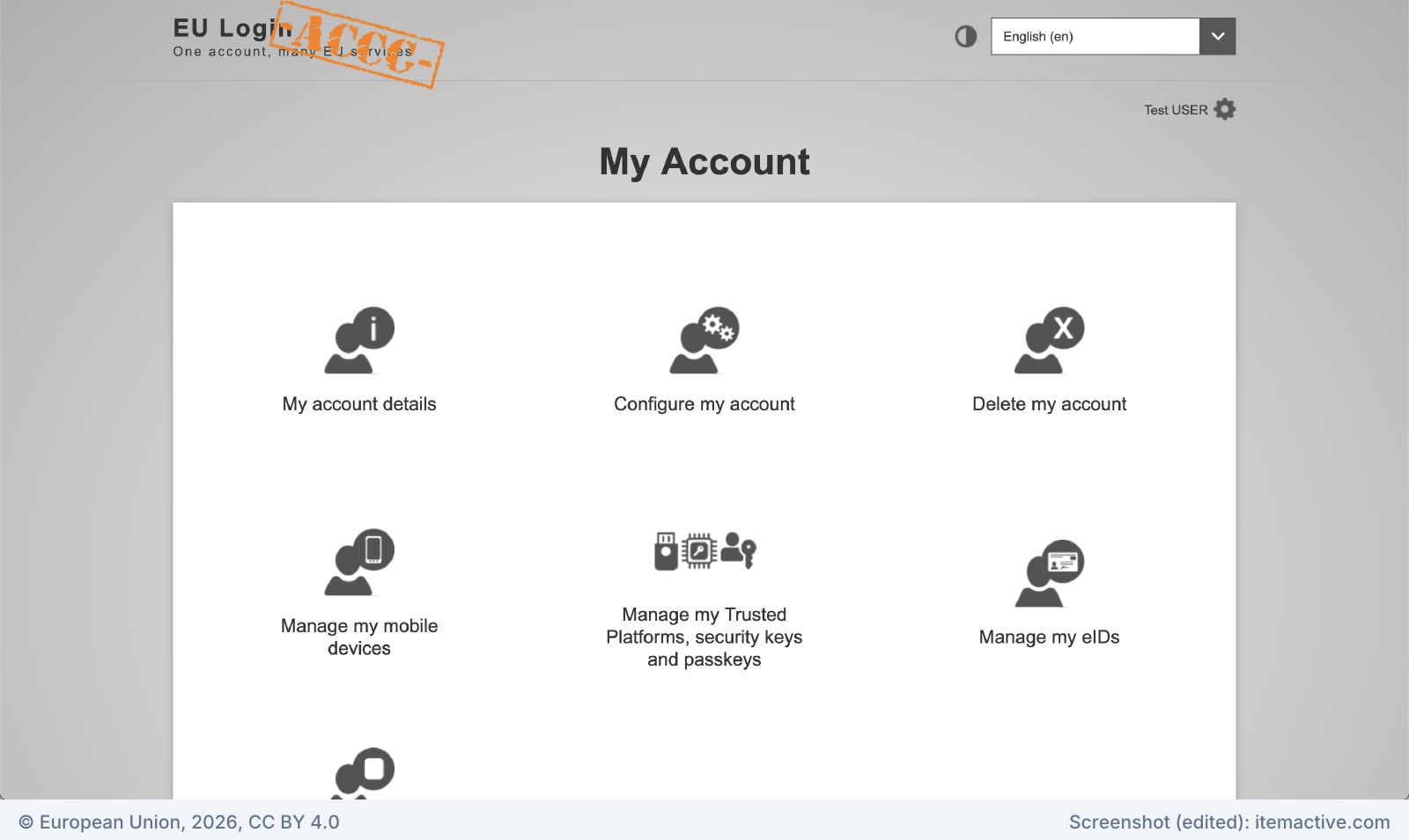The image size is (1409, 840).
Task: Click the gear icon next to Test USER
Action: 1225,109
